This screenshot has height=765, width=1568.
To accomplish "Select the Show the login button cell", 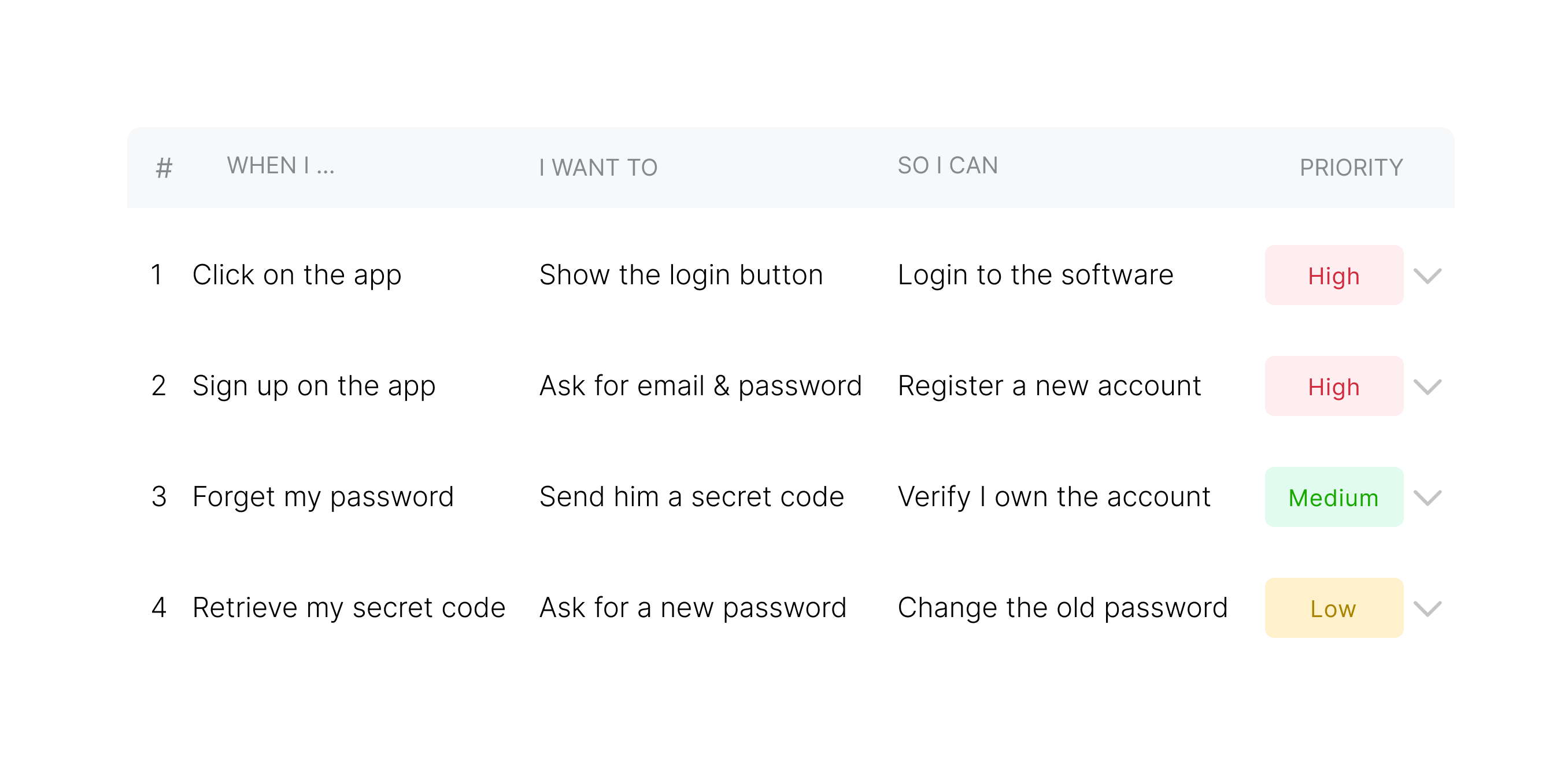I will coord(681,275).
